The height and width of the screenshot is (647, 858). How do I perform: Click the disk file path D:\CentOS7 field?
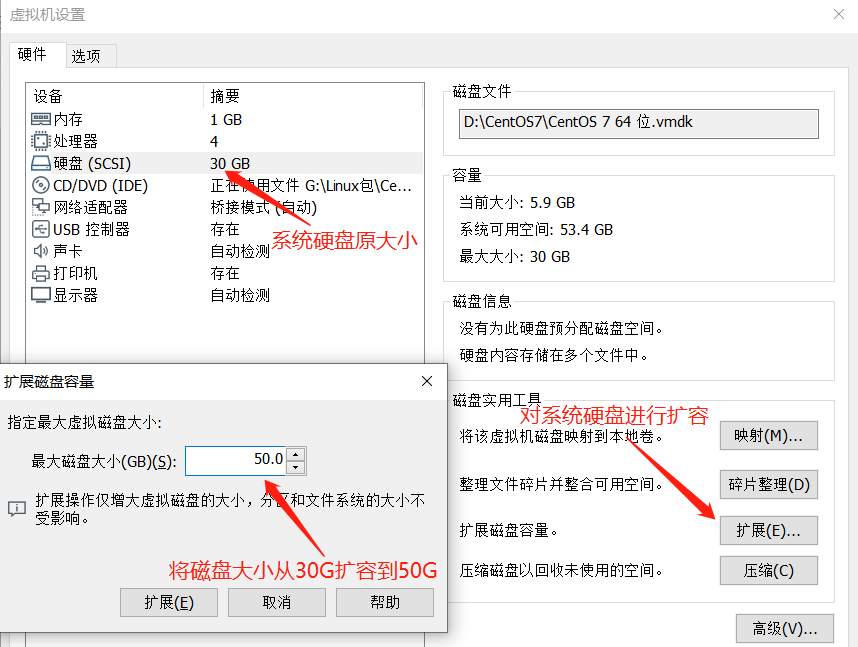point(639,124)
